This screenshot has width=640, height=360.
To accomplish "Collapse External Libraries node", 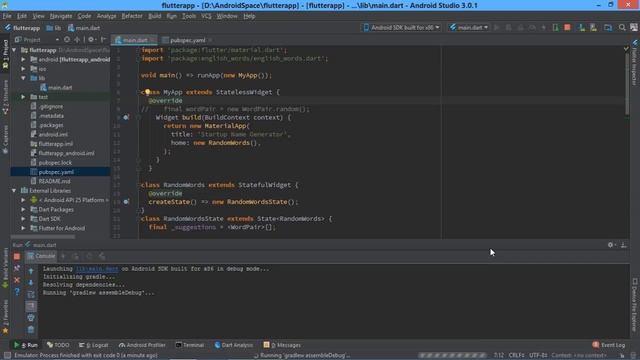I will click(x=14, y=191).
